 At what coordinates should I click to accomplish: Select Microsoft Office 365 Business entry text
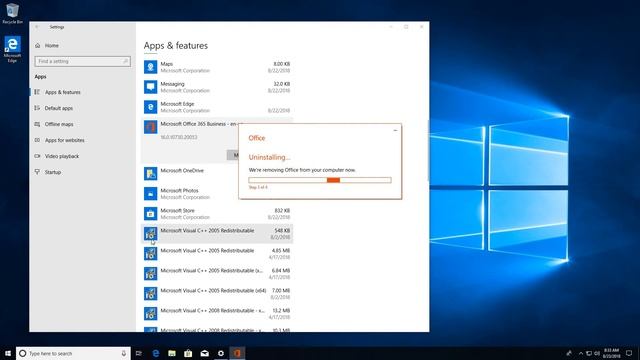pos(200,124)
